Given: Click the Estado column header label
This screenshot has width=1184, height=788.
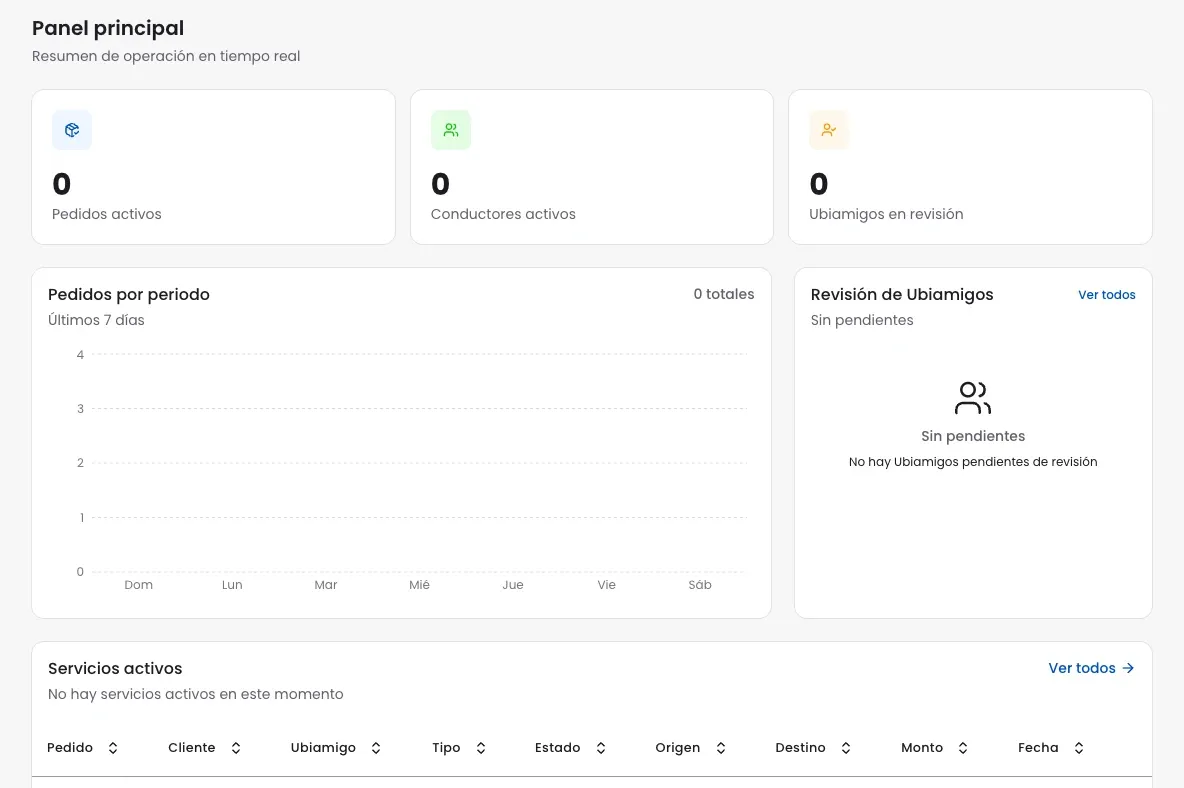Looking at the screenshot, I should click(x=557, y=747).
